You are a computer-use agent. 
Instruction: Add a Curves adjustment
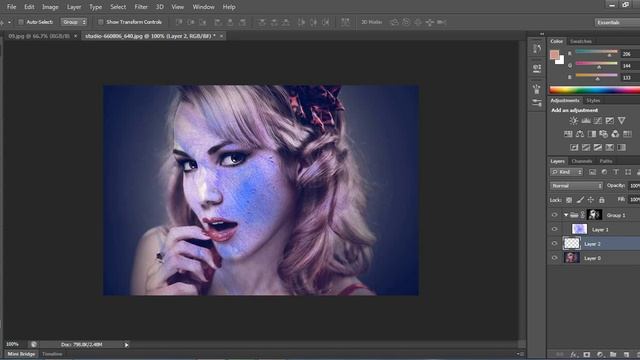pos(598,120)
